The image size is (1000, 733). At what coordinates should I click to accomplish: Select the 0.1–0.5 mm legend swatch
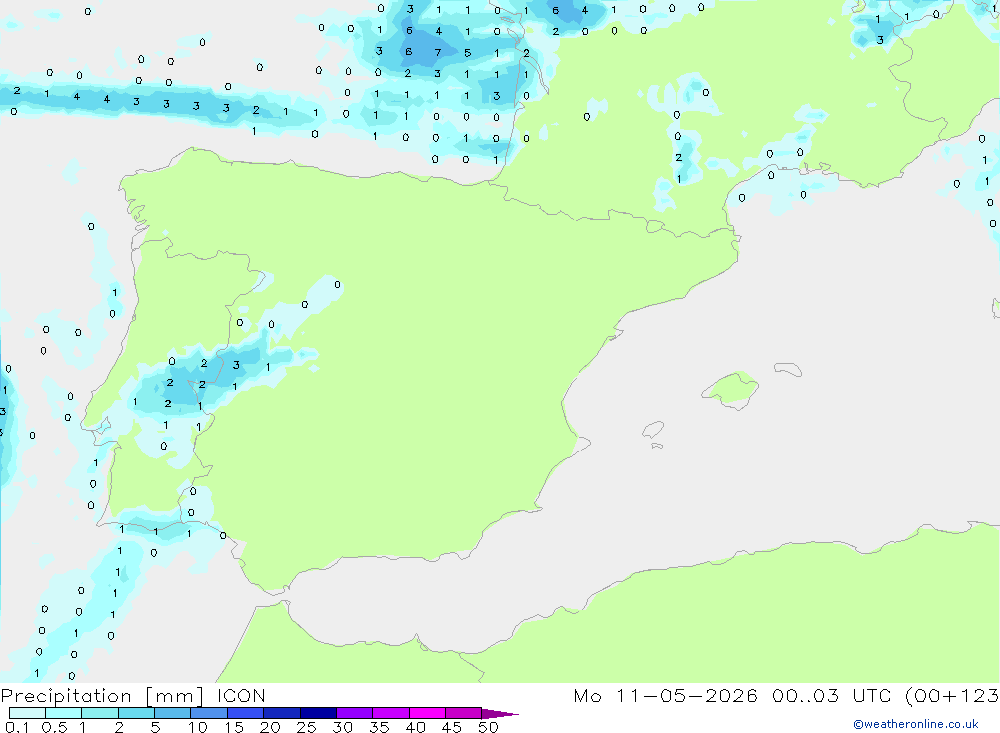click(27, 713)
